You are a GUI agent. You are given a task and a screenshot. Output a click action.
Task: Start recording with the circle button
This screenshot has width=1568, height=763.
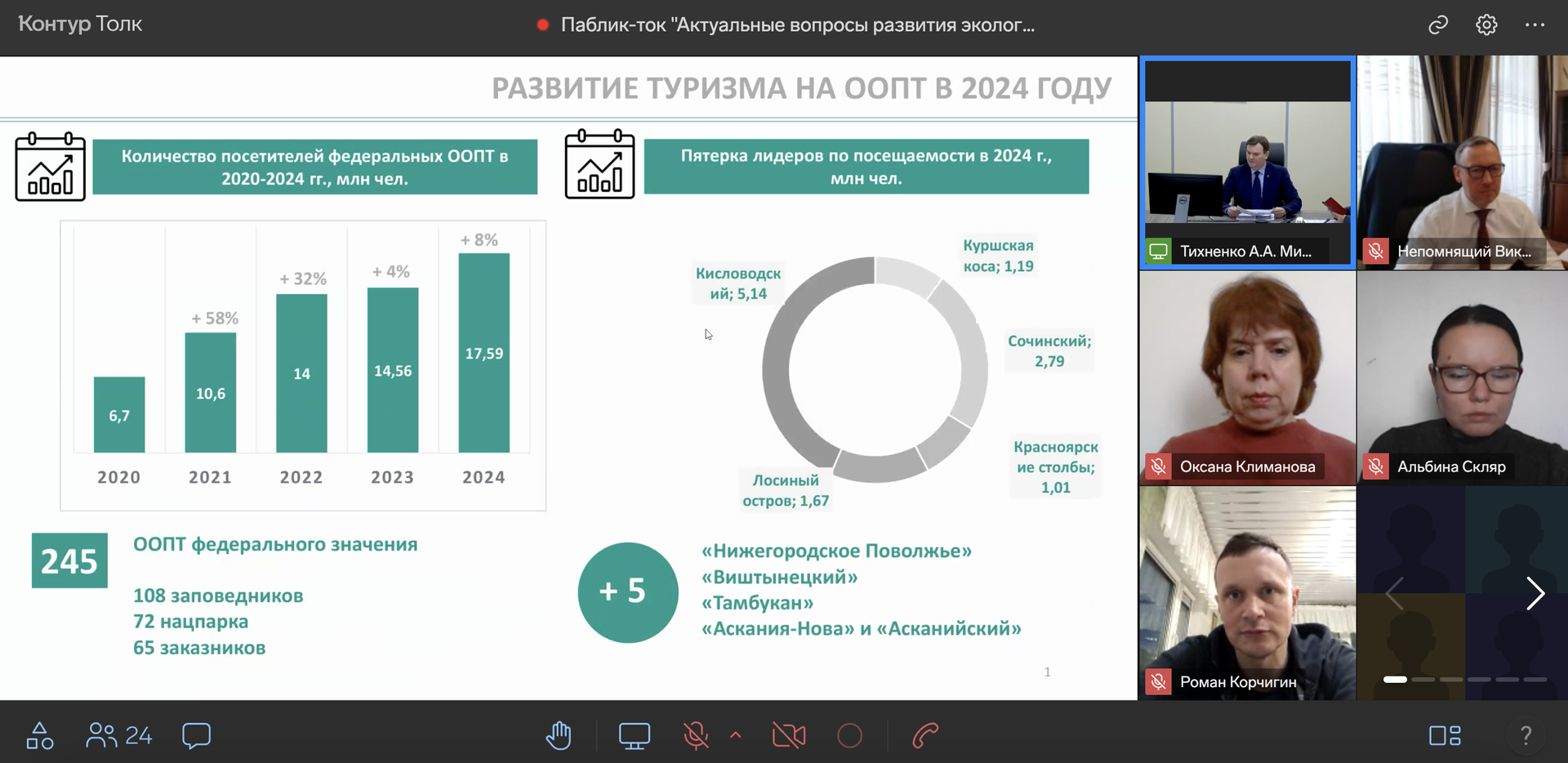850,736
